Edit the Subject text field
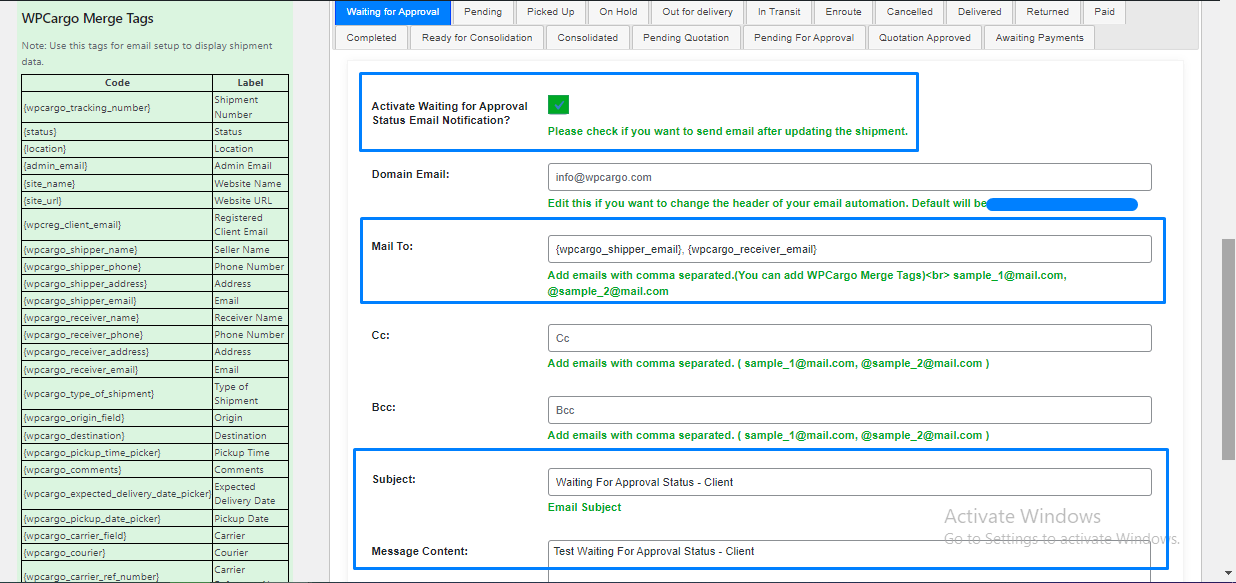The image size is (1236, 583). (x=849, y=482)
